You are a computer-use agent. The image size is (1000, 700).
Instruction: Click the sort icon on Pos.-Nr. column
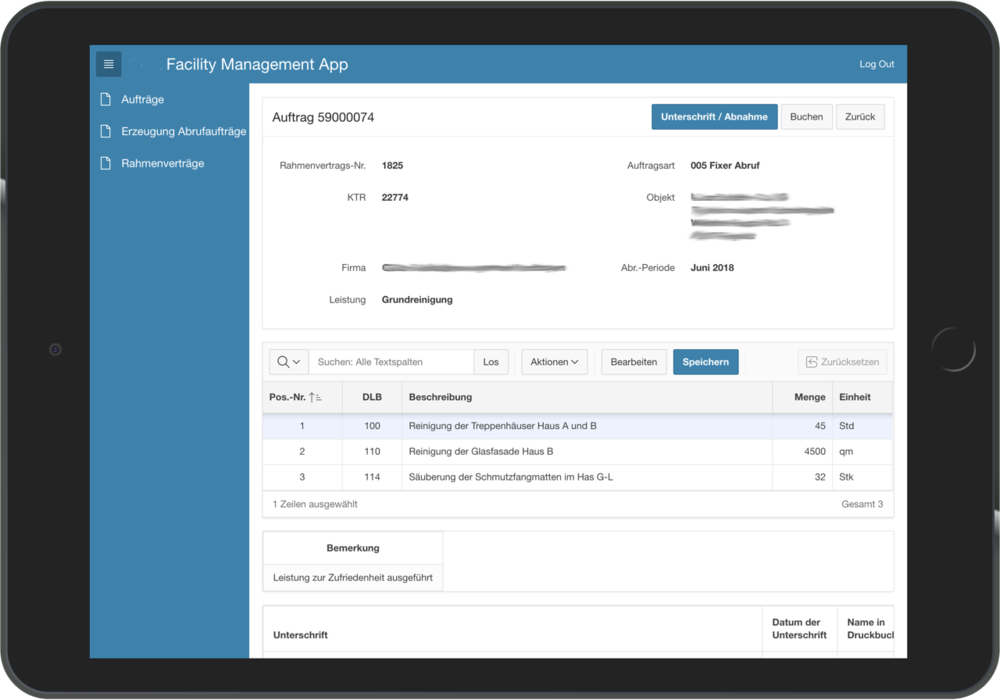coord(316,397)
